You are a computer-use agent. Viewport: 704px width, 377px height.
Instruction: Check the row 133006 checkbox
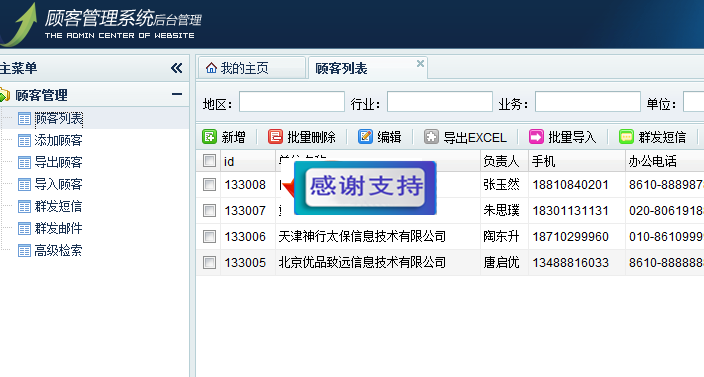tap(209, 237)
